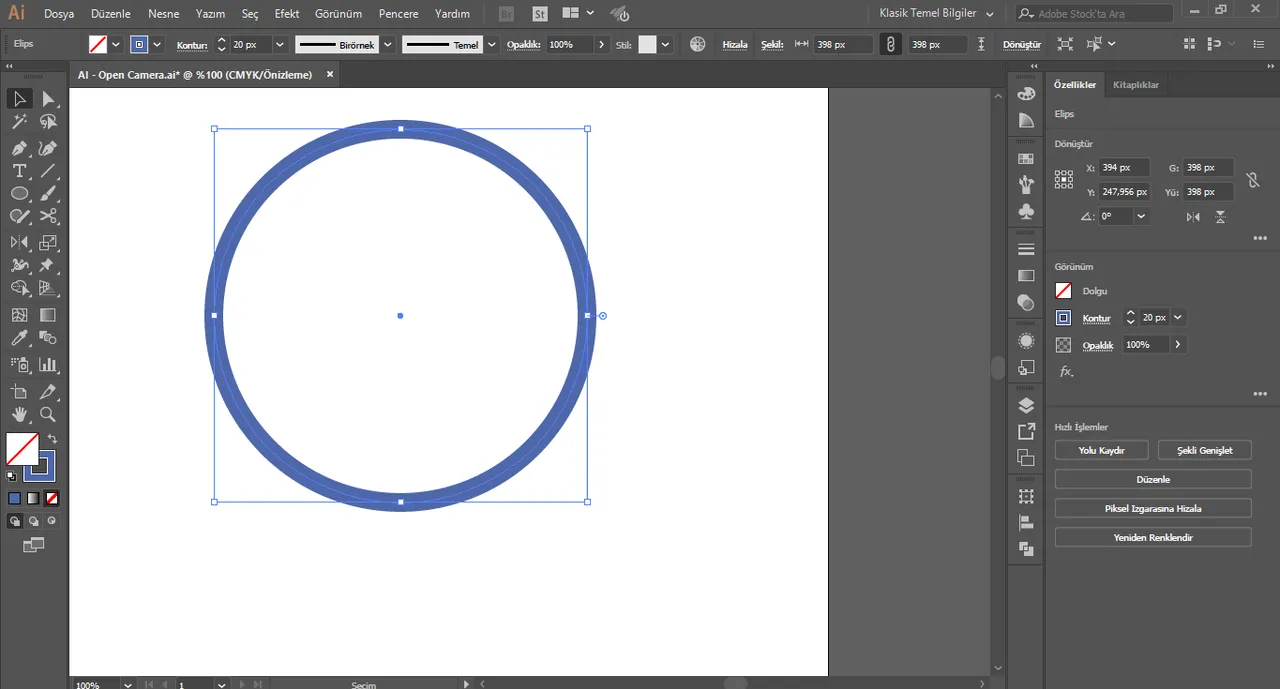The height and width of the screenshot is (689, 1280).
Task: Open the Nesne menu
Action: [164, 14]
